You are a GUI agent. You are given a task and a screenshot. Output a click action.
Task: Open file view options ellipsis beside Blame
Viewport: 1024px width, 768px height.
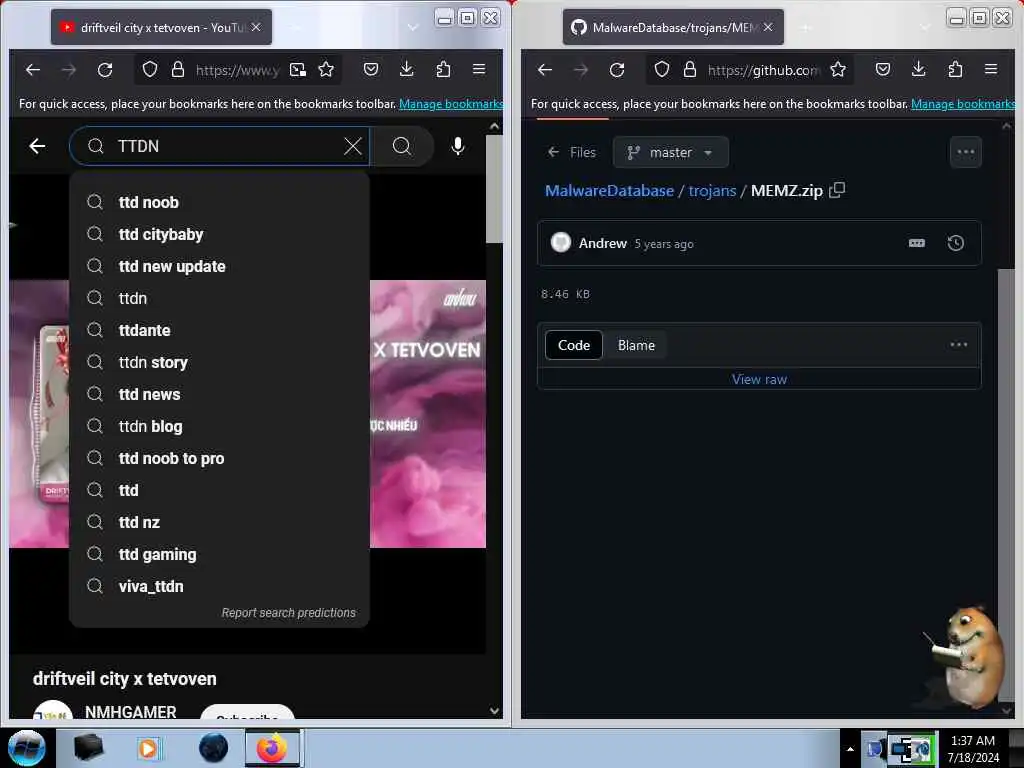(958, 345)
